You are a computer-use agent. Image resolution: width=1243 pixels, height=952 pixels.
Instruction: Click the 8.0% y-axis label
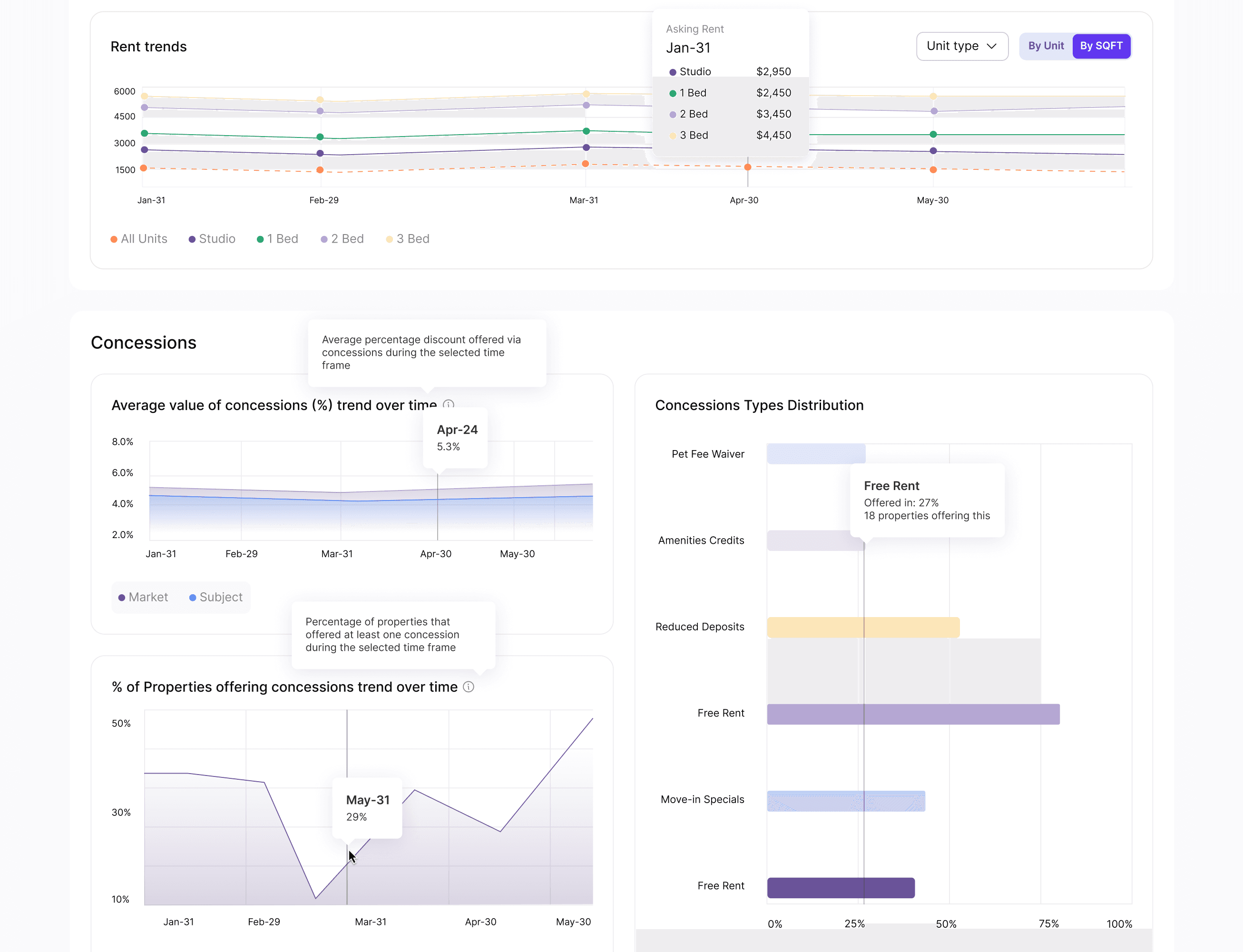[x=122, y=442]
